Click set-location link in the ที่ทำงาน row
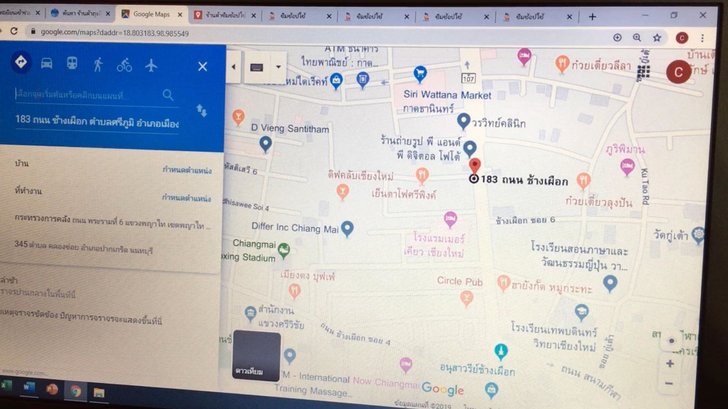The width and height of the screenshot is (728, 409). (187, 198)
